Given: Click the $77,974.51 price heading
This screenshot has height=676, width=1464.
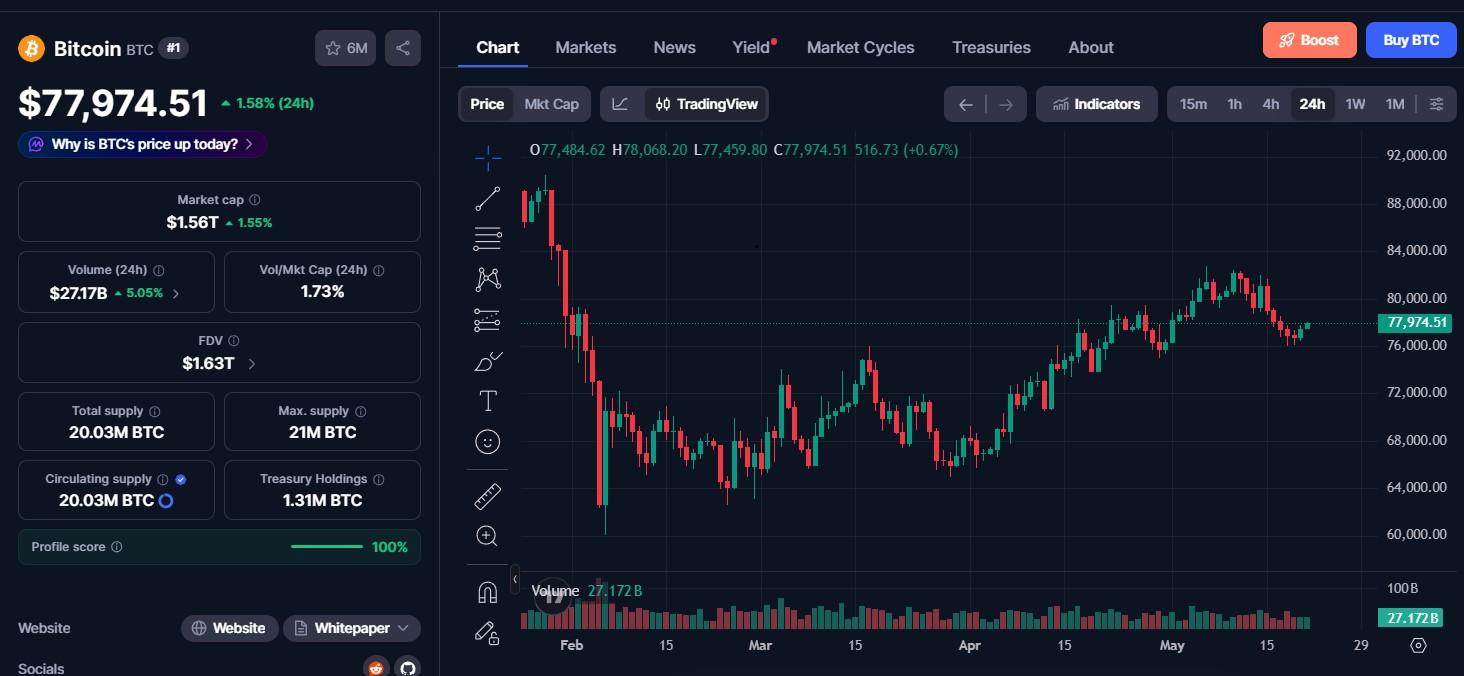Looking at the screenshot, I should 113,103.
